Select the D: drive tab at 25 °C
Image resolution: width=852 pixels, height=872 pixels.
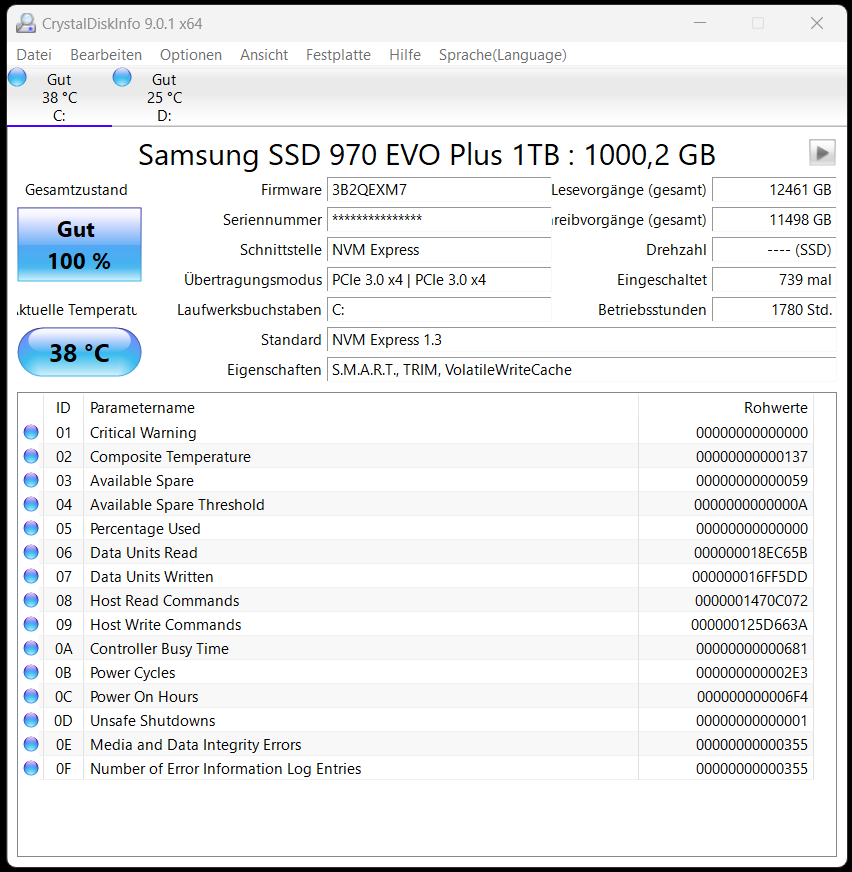click(164, 97)
